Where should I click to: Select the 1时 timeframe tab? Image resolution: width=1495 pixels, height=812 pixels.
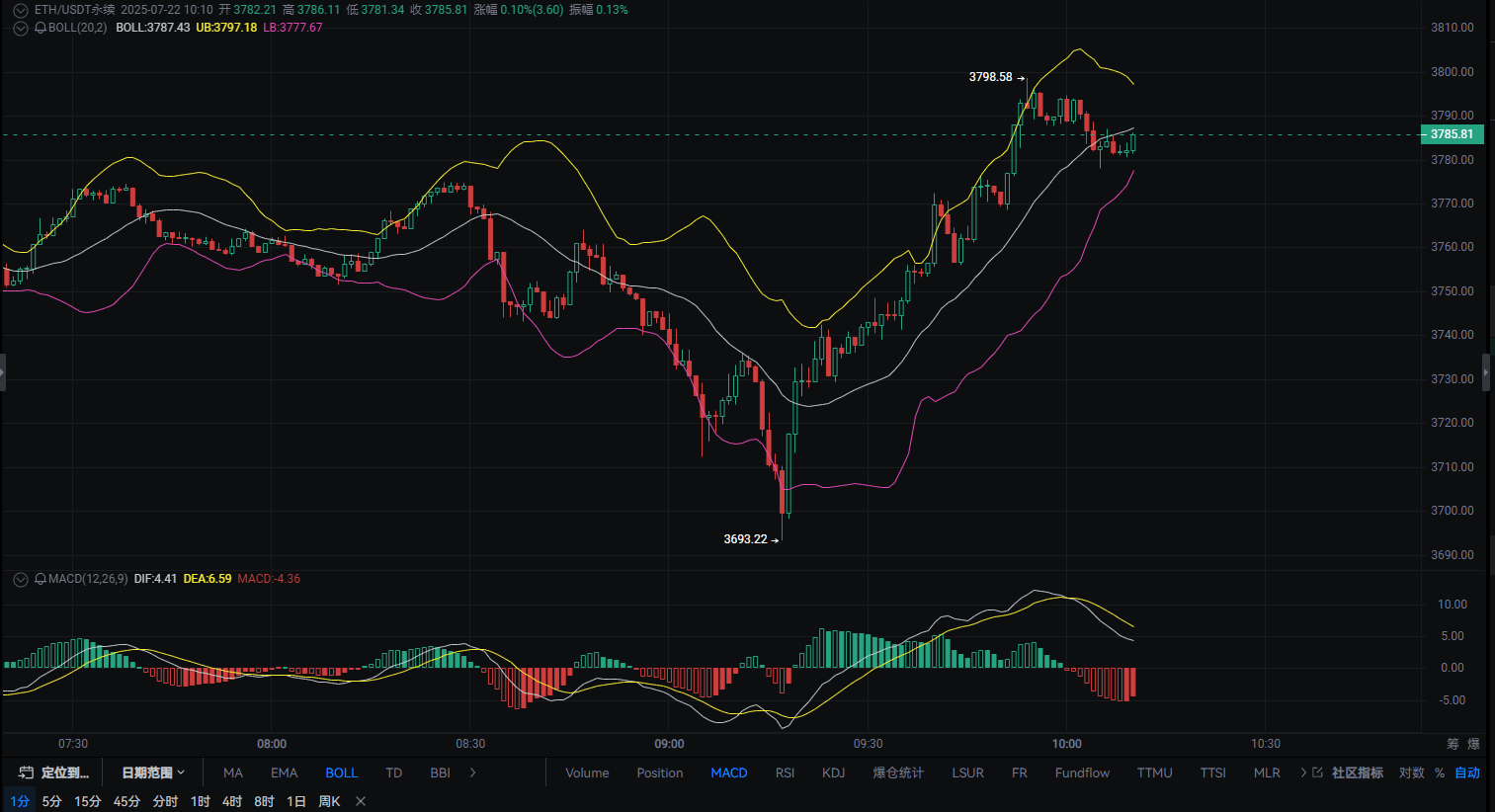[201, 801]
